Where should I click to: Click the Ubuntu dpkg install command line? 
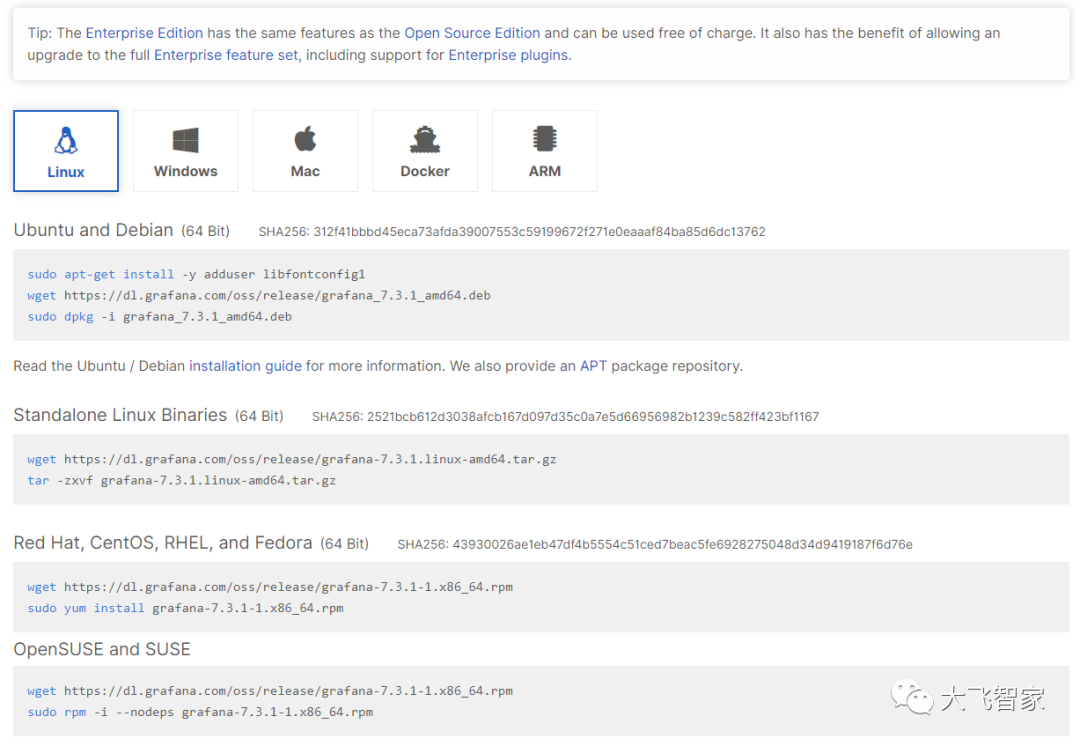160,317
